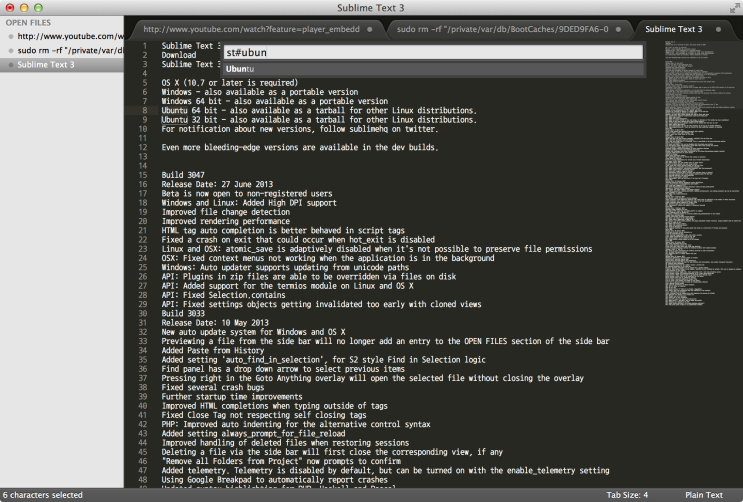Screen dimensions: 743x502
Task: Click 'Find panel has a drop down arrow' line
Action: pos(283,369)
